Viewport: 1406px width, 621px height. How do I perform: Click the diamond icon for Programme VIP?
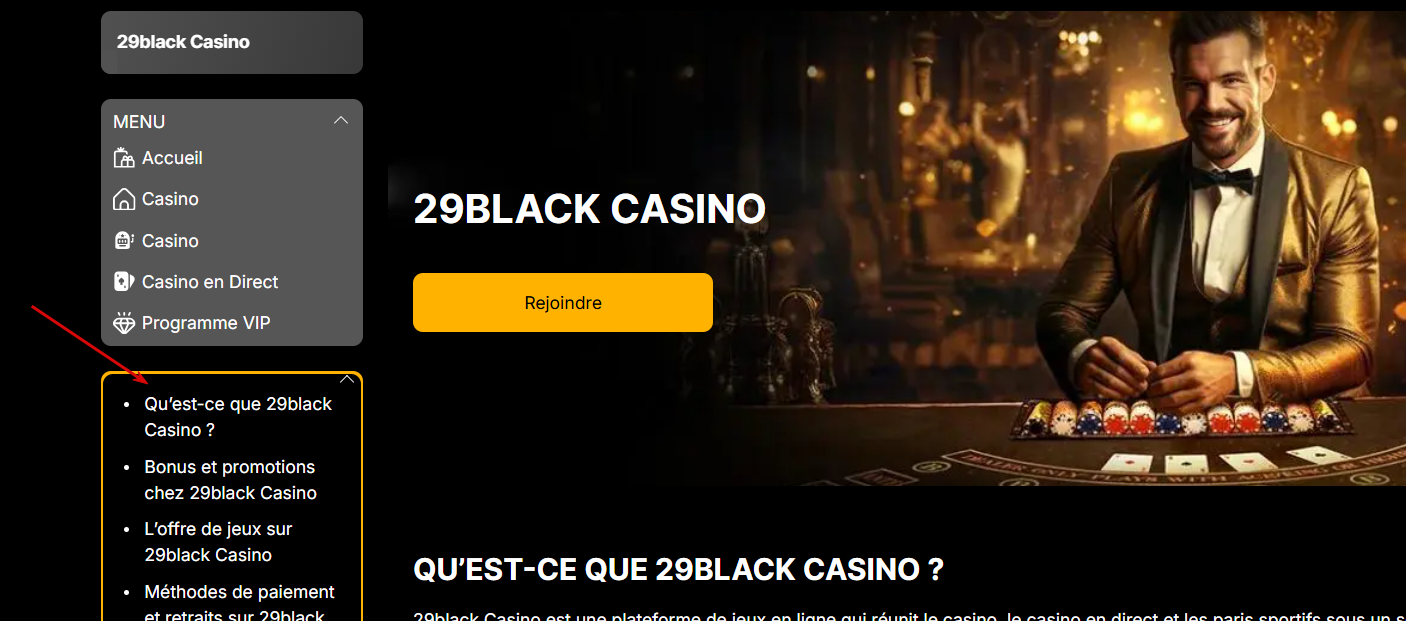(124, 323)
